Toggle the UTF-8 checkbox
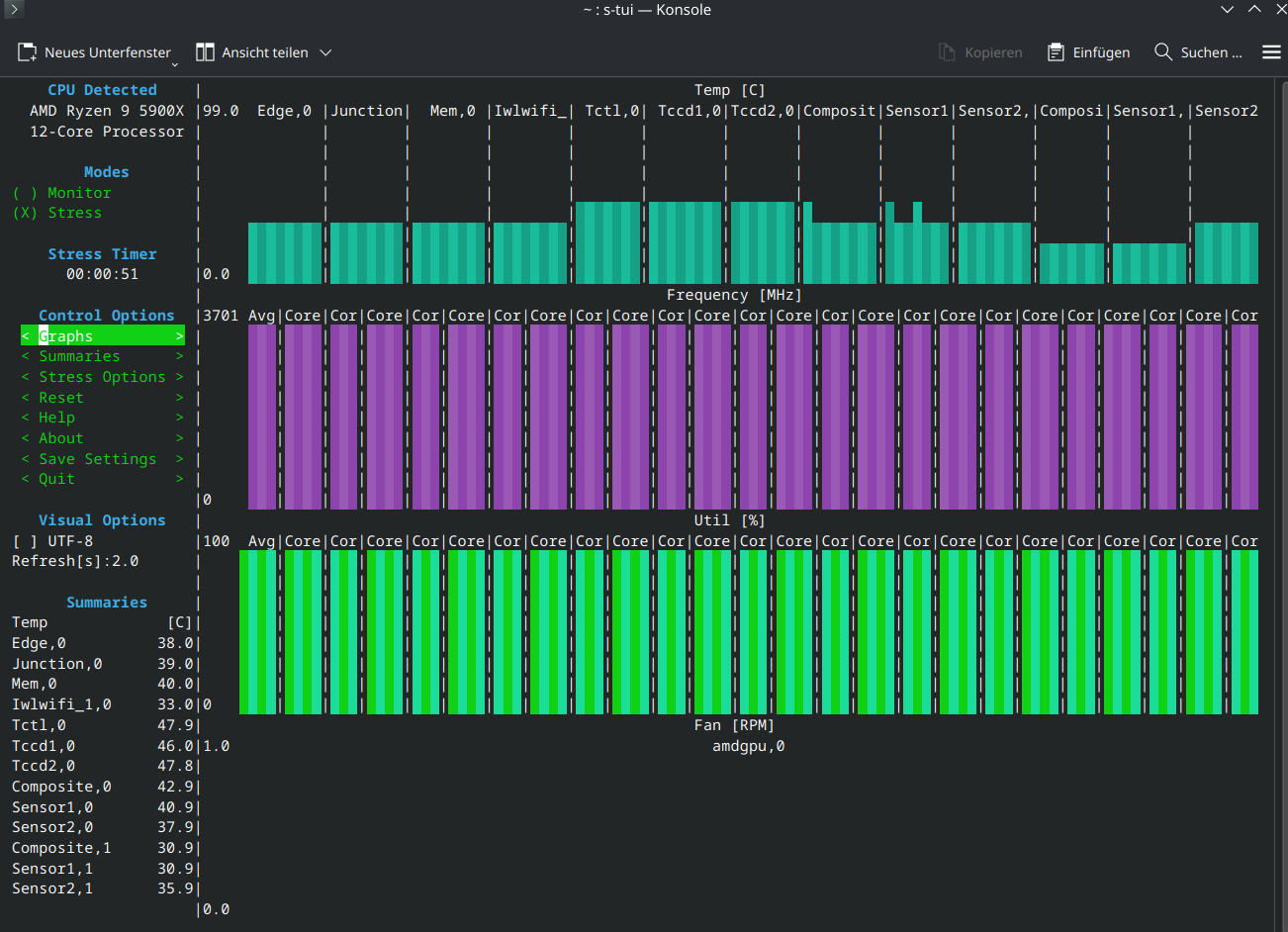The height and width of the screenshot is (932, 1288). (x=25, y=541)
